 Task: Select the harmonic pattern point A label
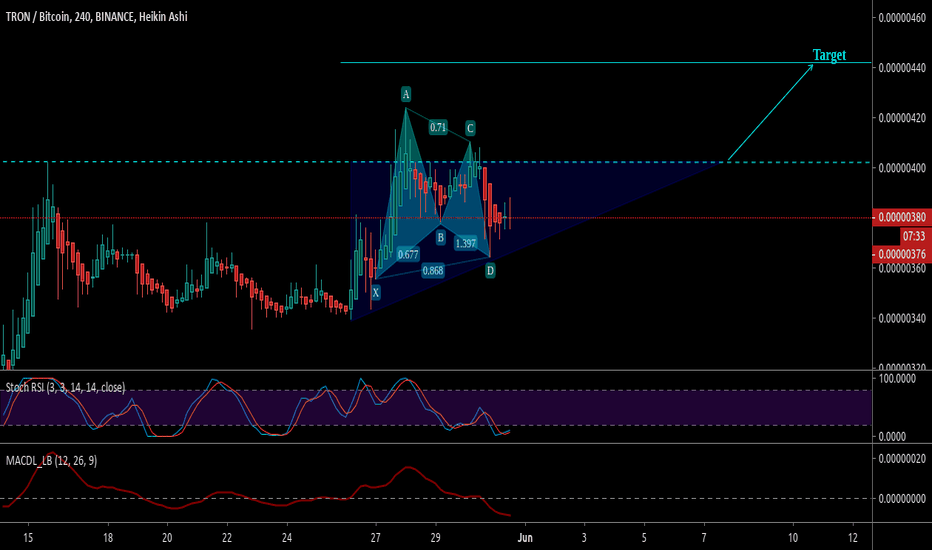point(406,94)
